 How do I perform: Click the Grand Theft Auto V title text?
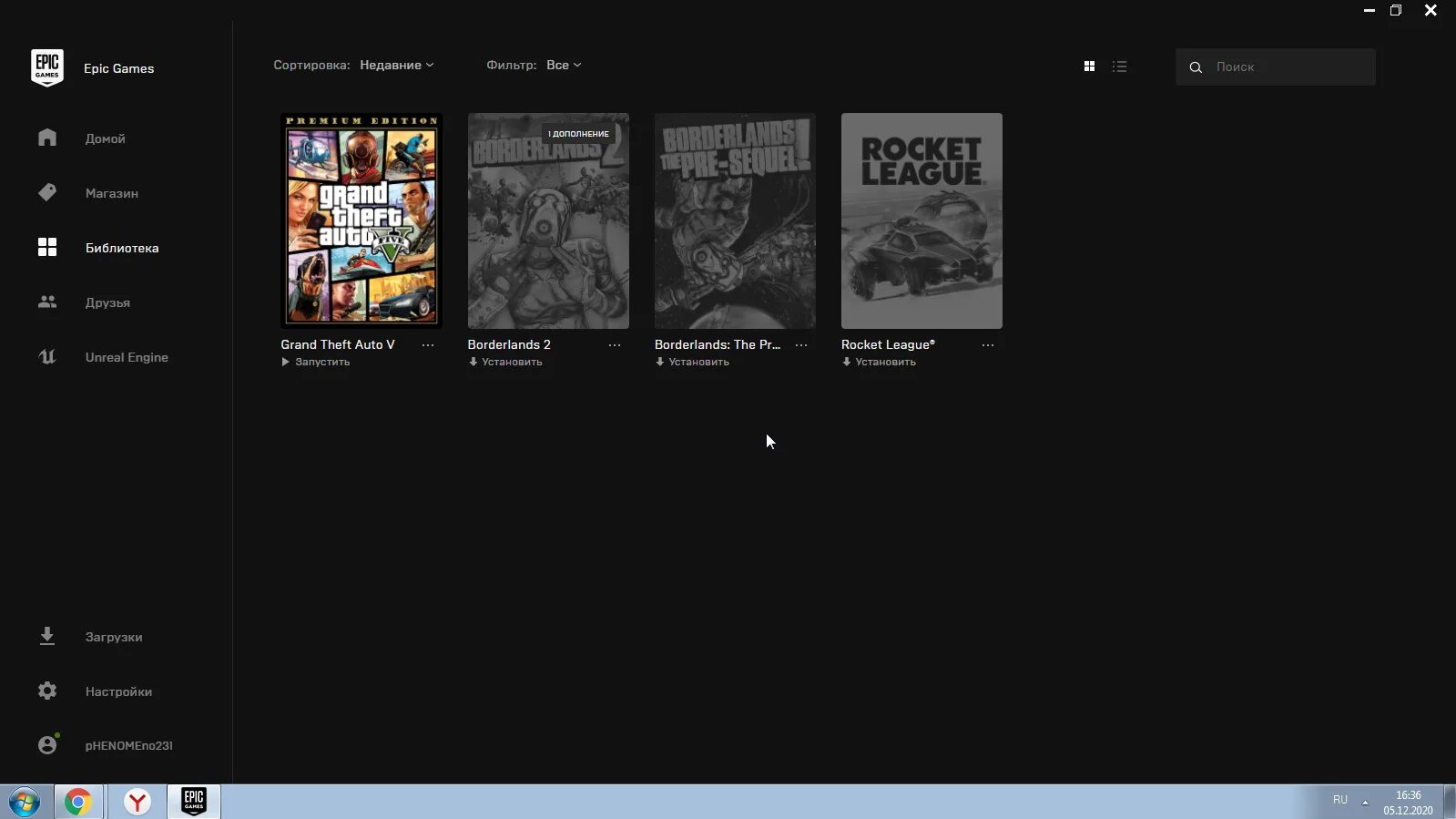(338, 344)
